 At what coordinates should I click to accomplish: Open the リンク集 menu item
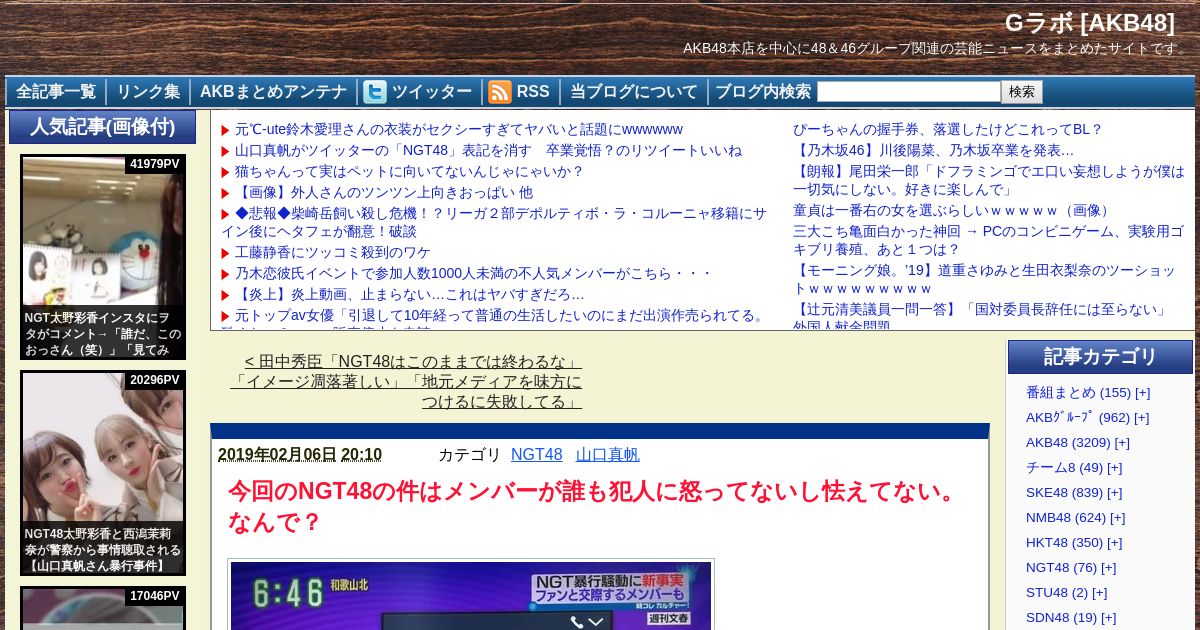148,92
